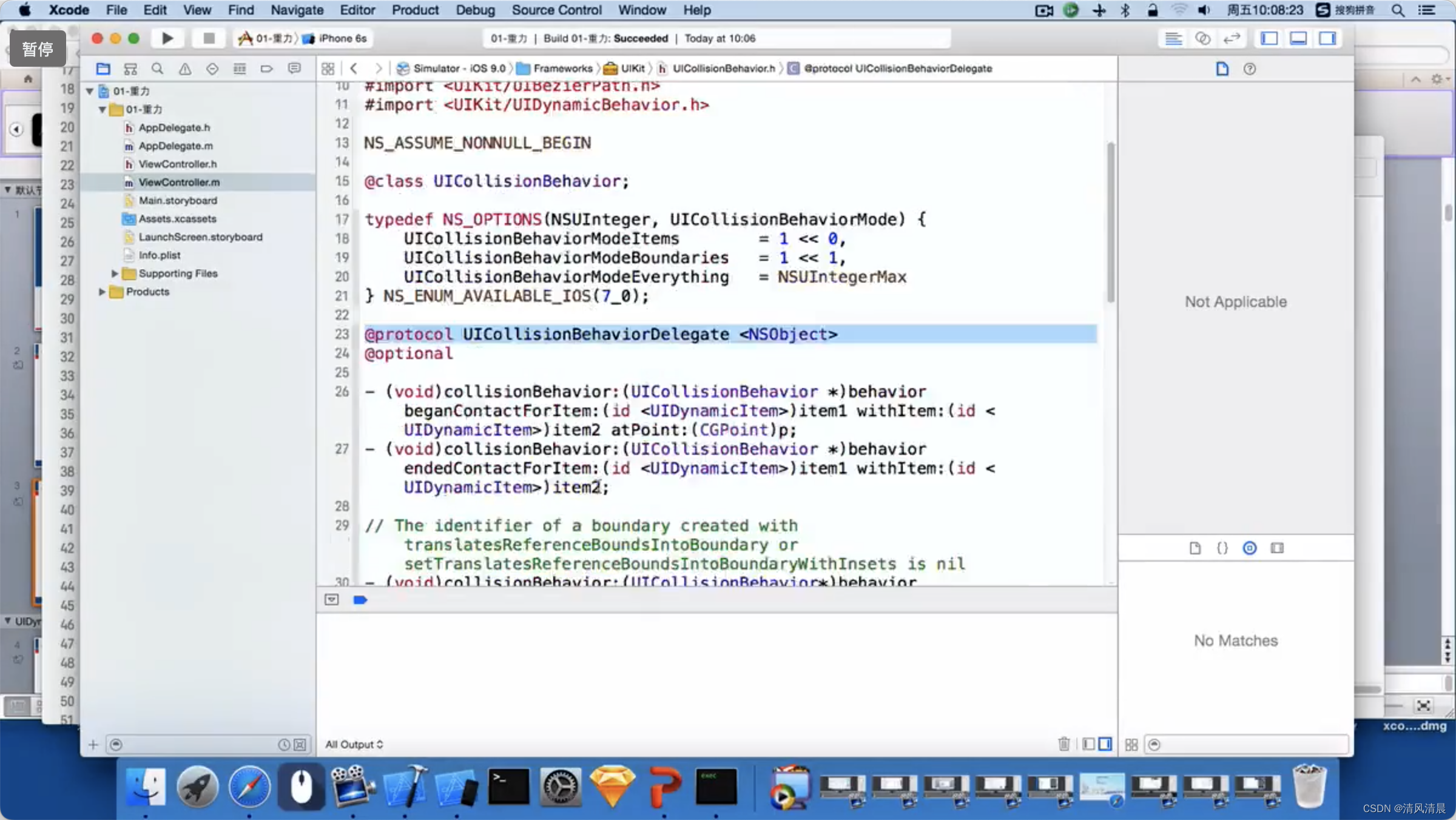Select the find navigator search icon

click(x=157, y=67)
